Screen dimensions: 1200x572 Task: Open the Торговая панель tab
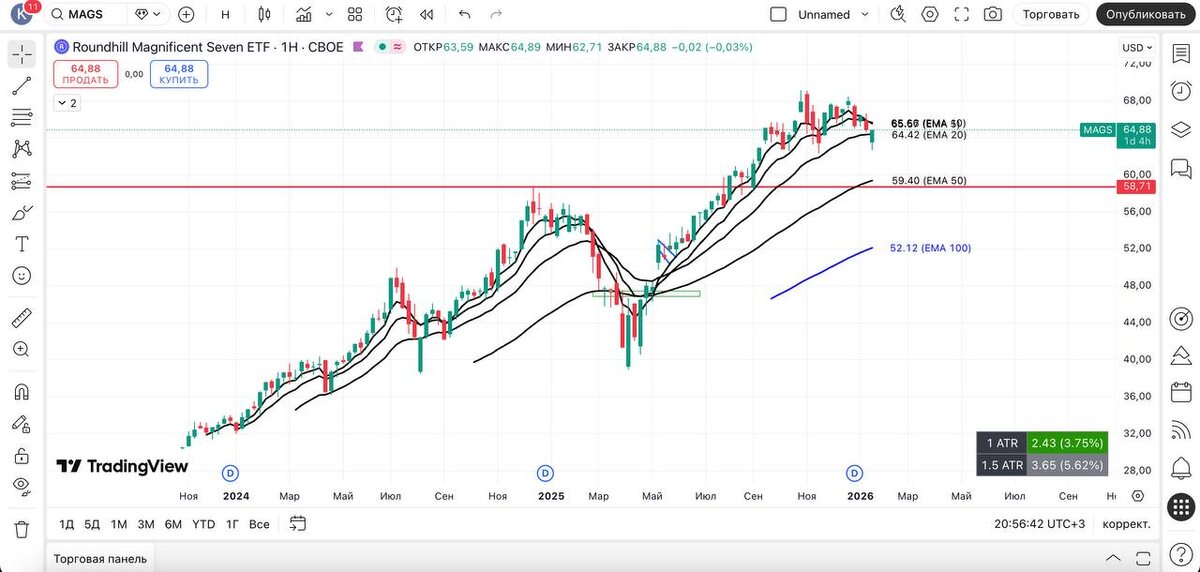coord(100,558)
